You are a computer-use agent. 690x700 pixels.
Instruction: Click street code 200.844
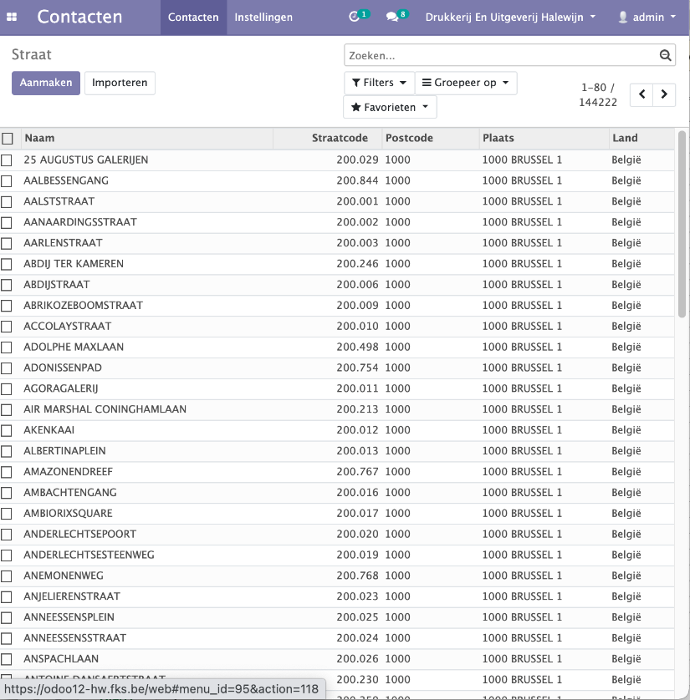click(357, 180)
